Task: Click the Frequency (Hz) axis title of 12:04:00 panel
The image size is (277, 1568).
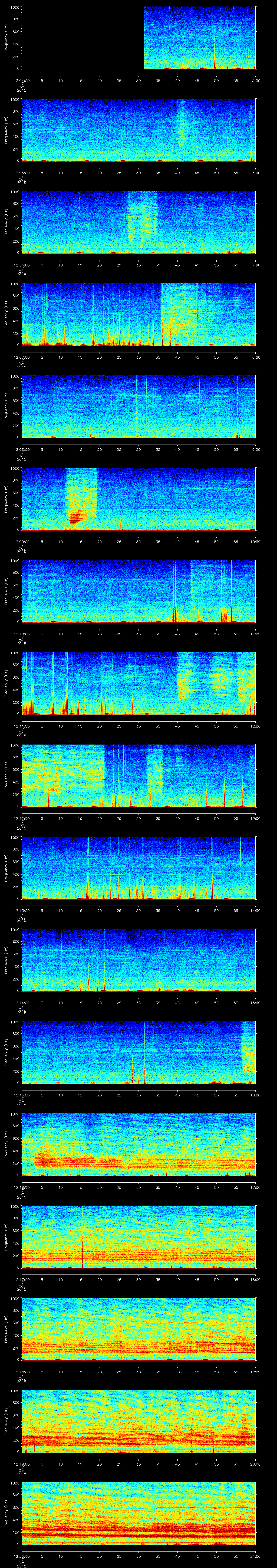Action: point(6,38)
